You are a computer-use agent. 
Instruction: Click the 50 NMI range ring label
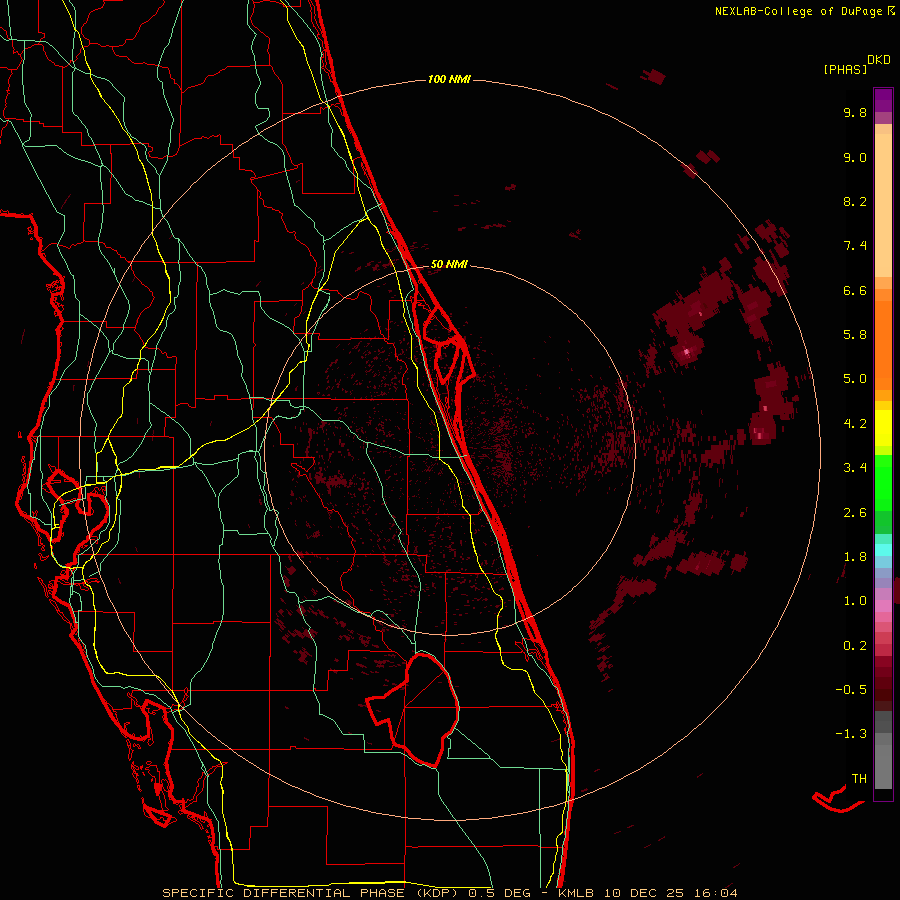pos(449,264)
